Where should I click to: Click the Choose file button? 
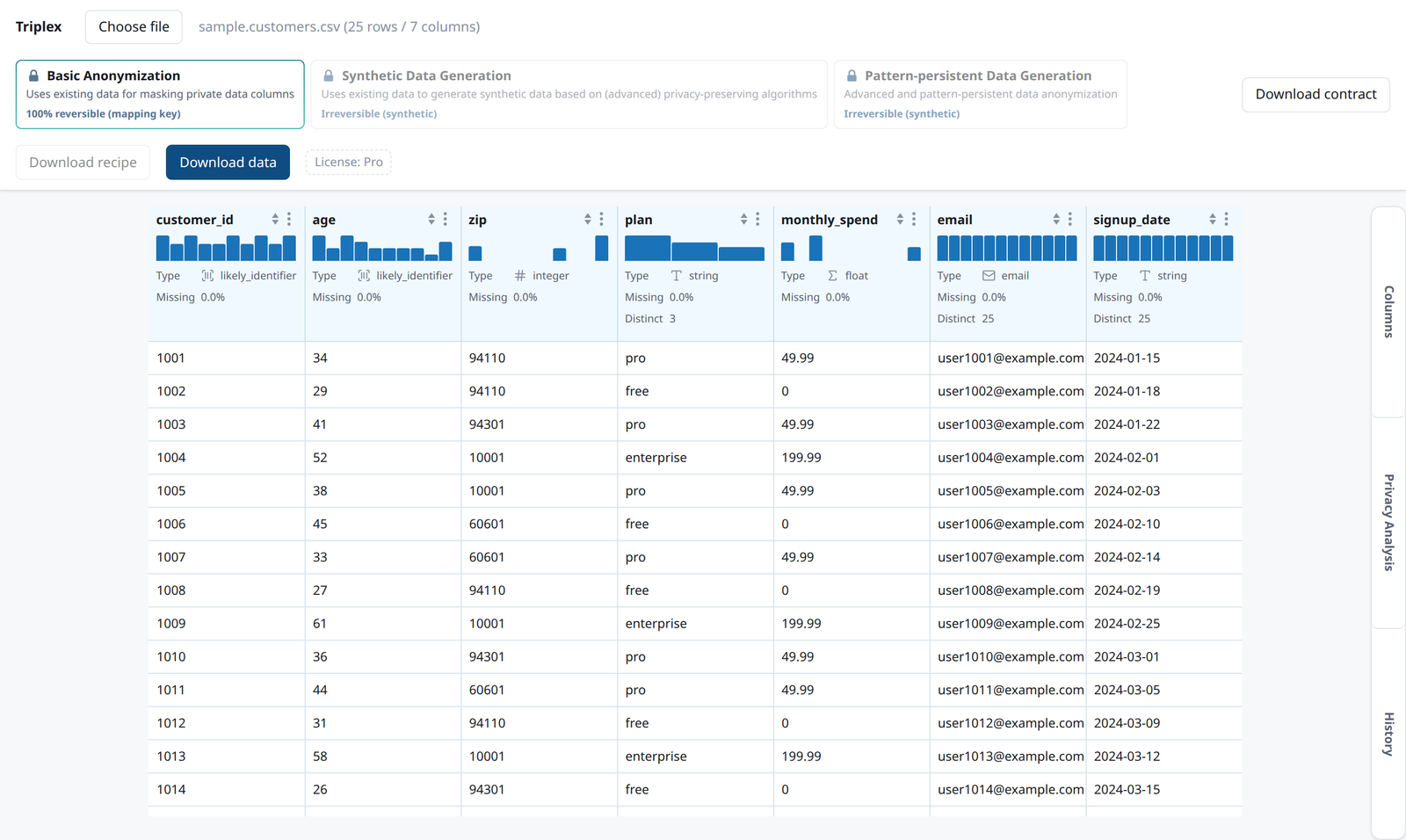[134, 27]
